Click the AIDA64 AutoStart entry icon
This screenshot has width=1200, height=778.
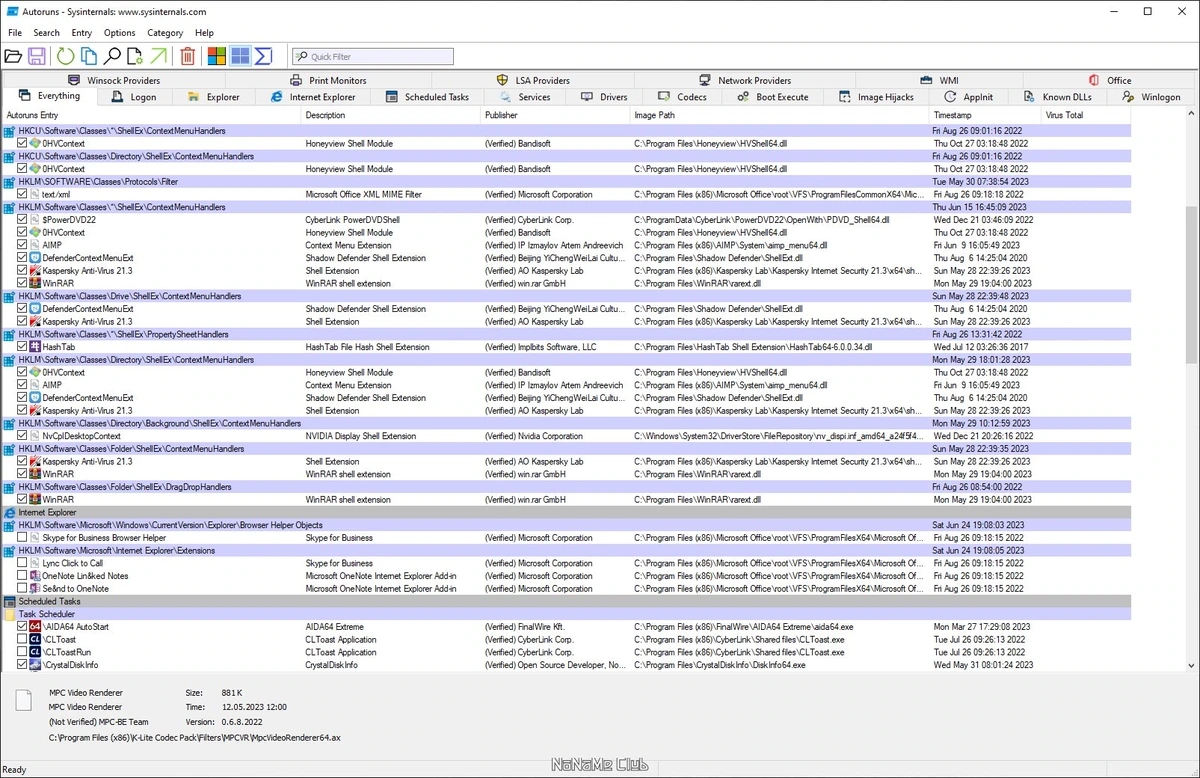[x=35, y=626]
